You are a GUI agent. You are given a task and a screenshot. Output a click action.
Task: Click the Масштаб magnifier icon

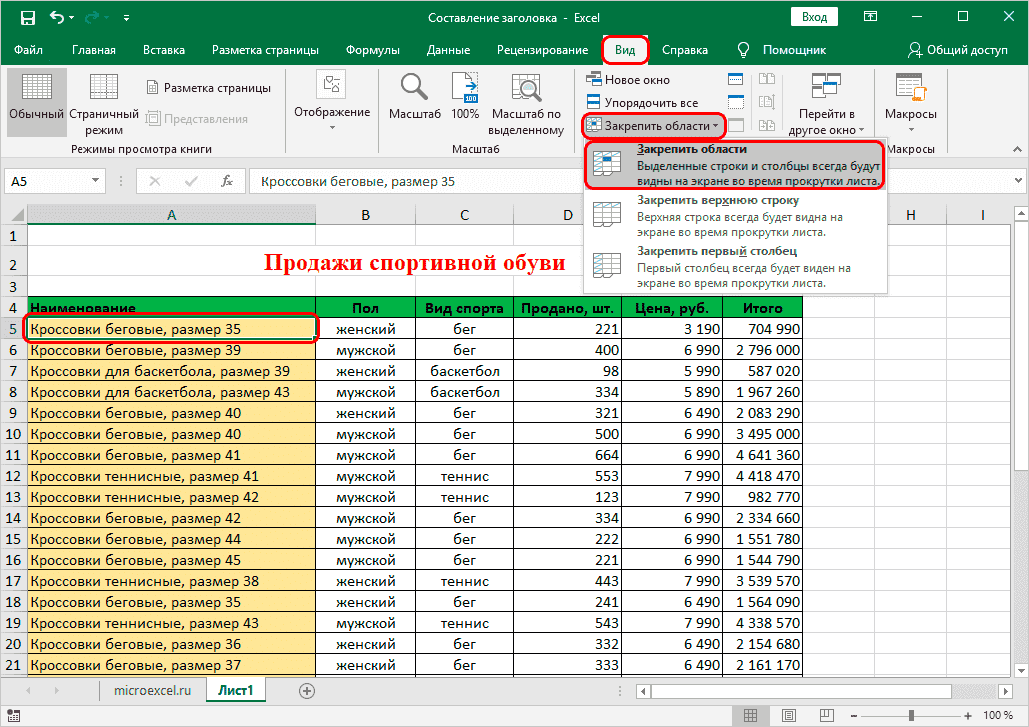[414, 95]
